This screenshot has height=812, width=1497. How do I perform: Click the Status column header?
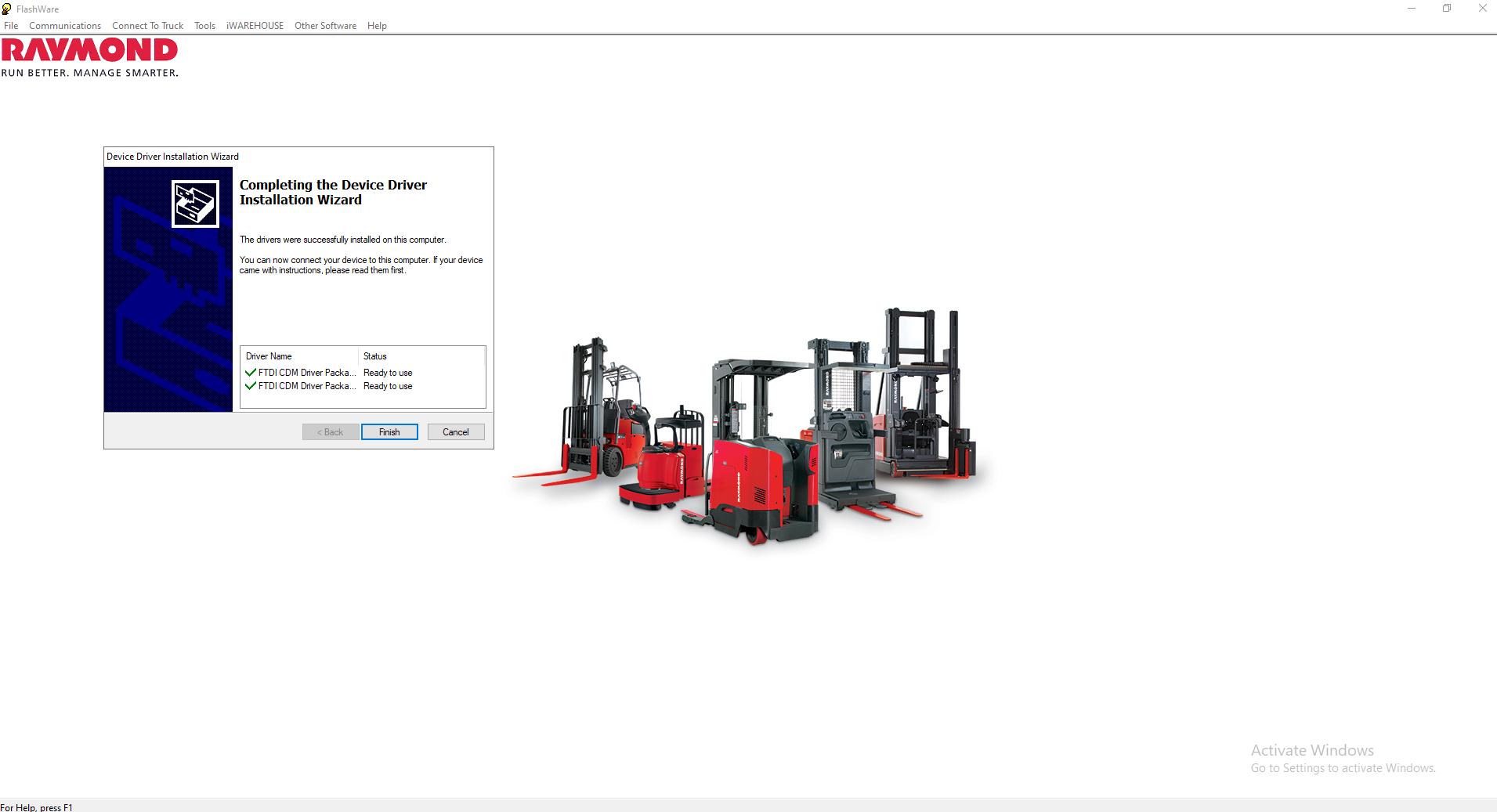tap(374, 356)
